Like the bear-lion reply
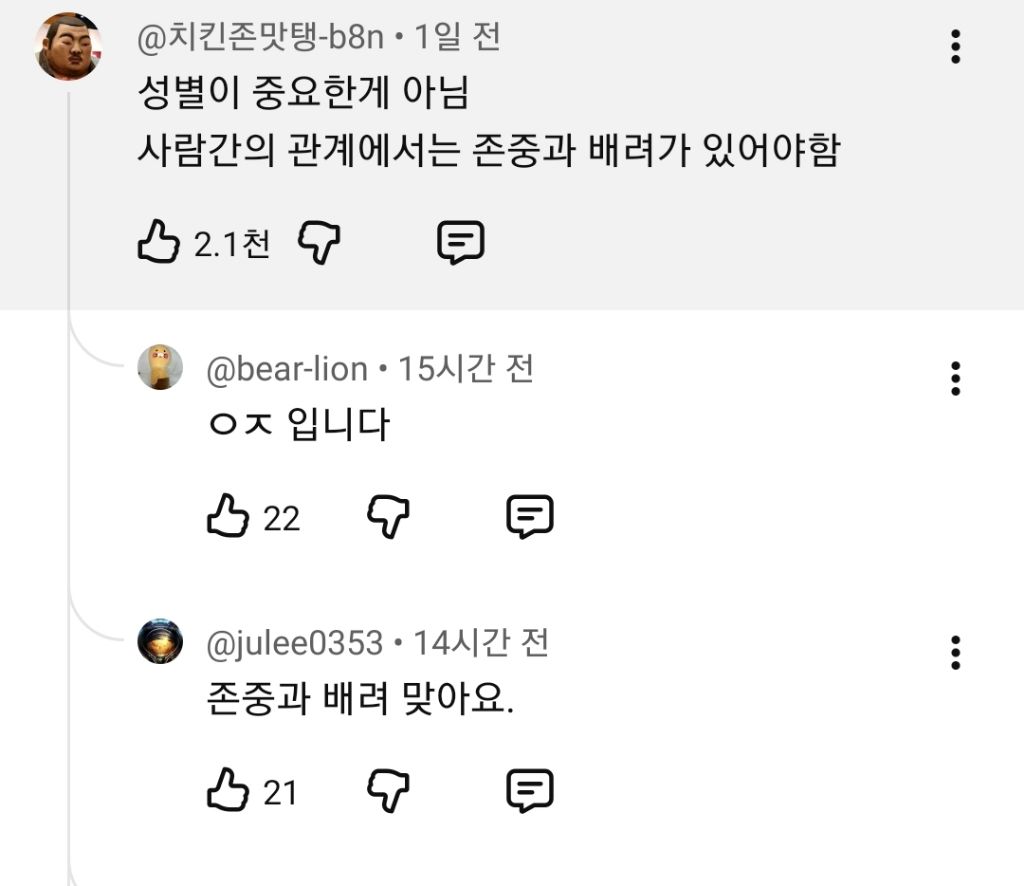The width and height of the screenshot is (1024, 886). (x=227, y=517)
